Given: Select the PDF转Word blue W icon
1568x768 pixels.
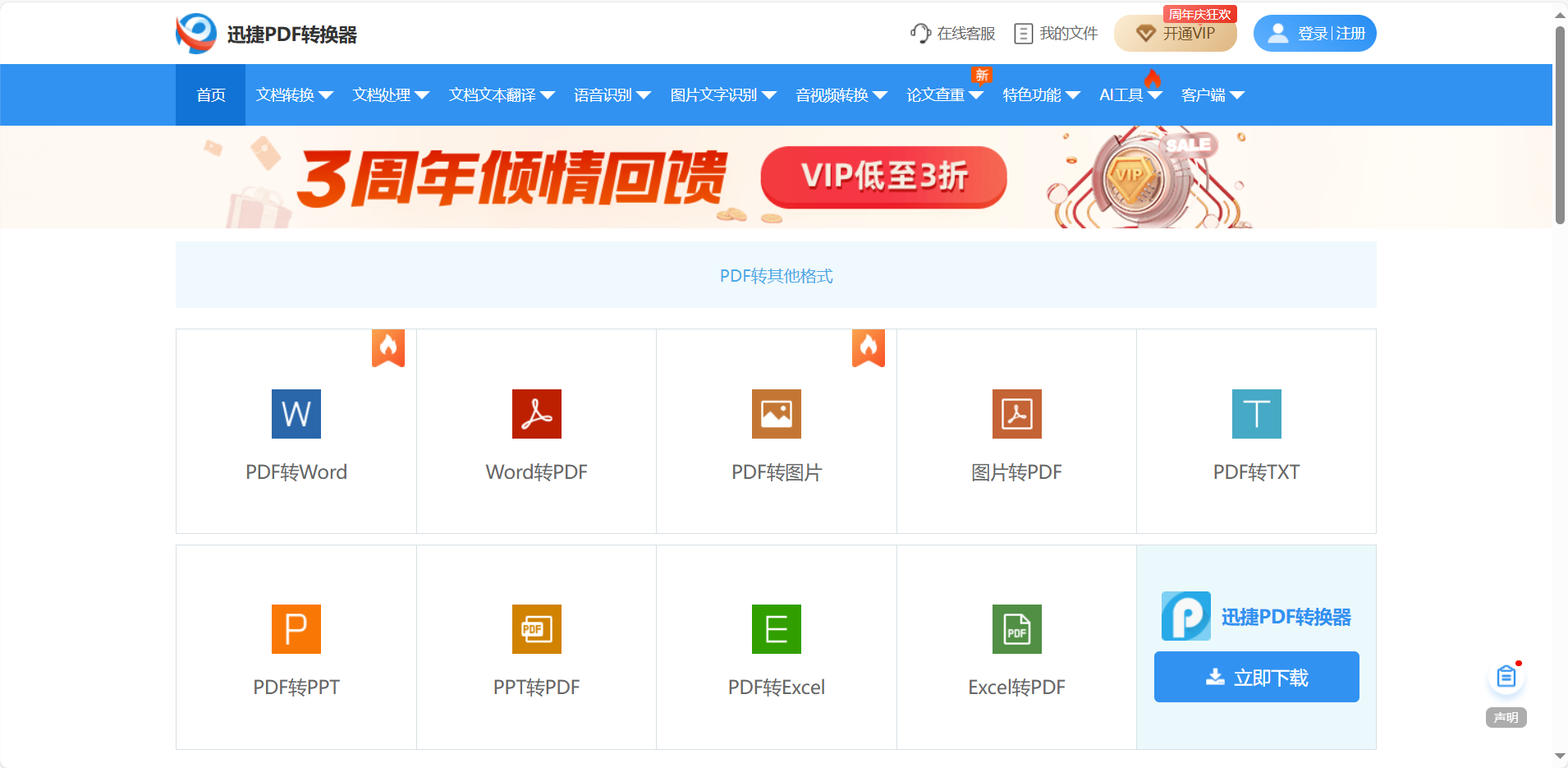Looking at the screenshot, I should (x=296, y=414).
